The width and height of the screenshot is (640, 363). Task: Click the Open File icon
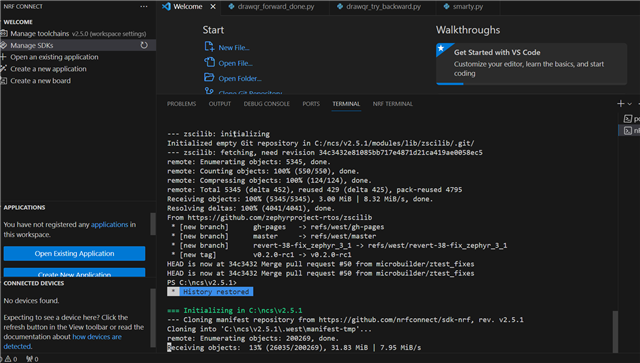209,62
